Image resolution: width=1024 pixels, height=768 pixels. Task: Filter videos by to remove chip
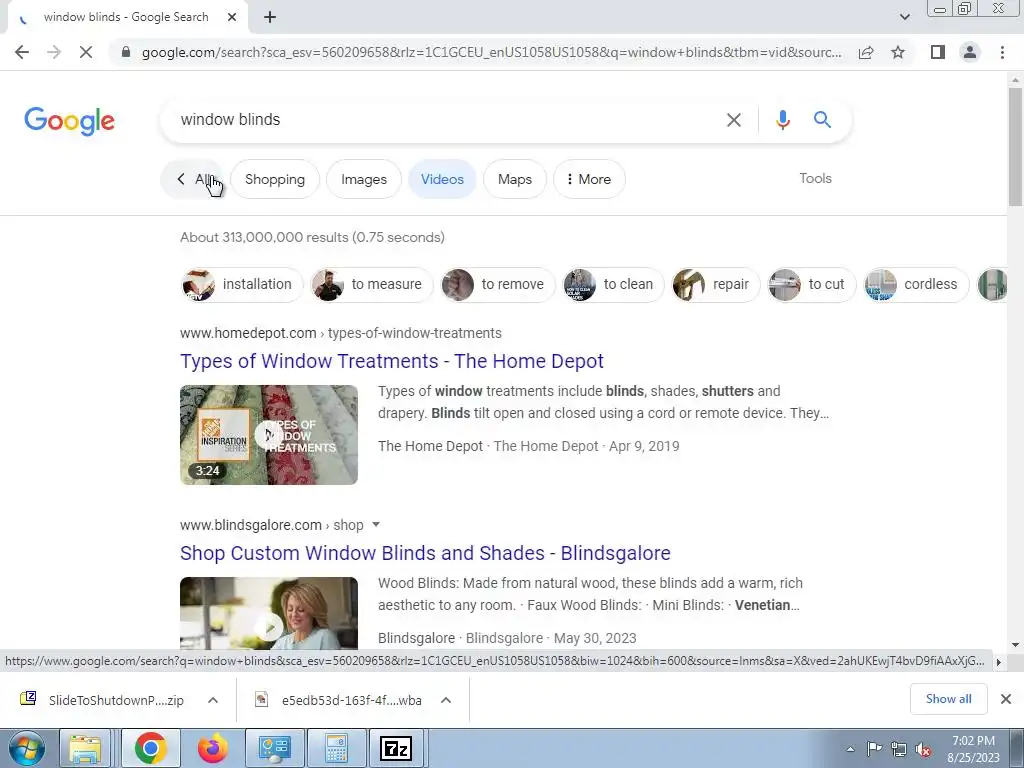498,285
